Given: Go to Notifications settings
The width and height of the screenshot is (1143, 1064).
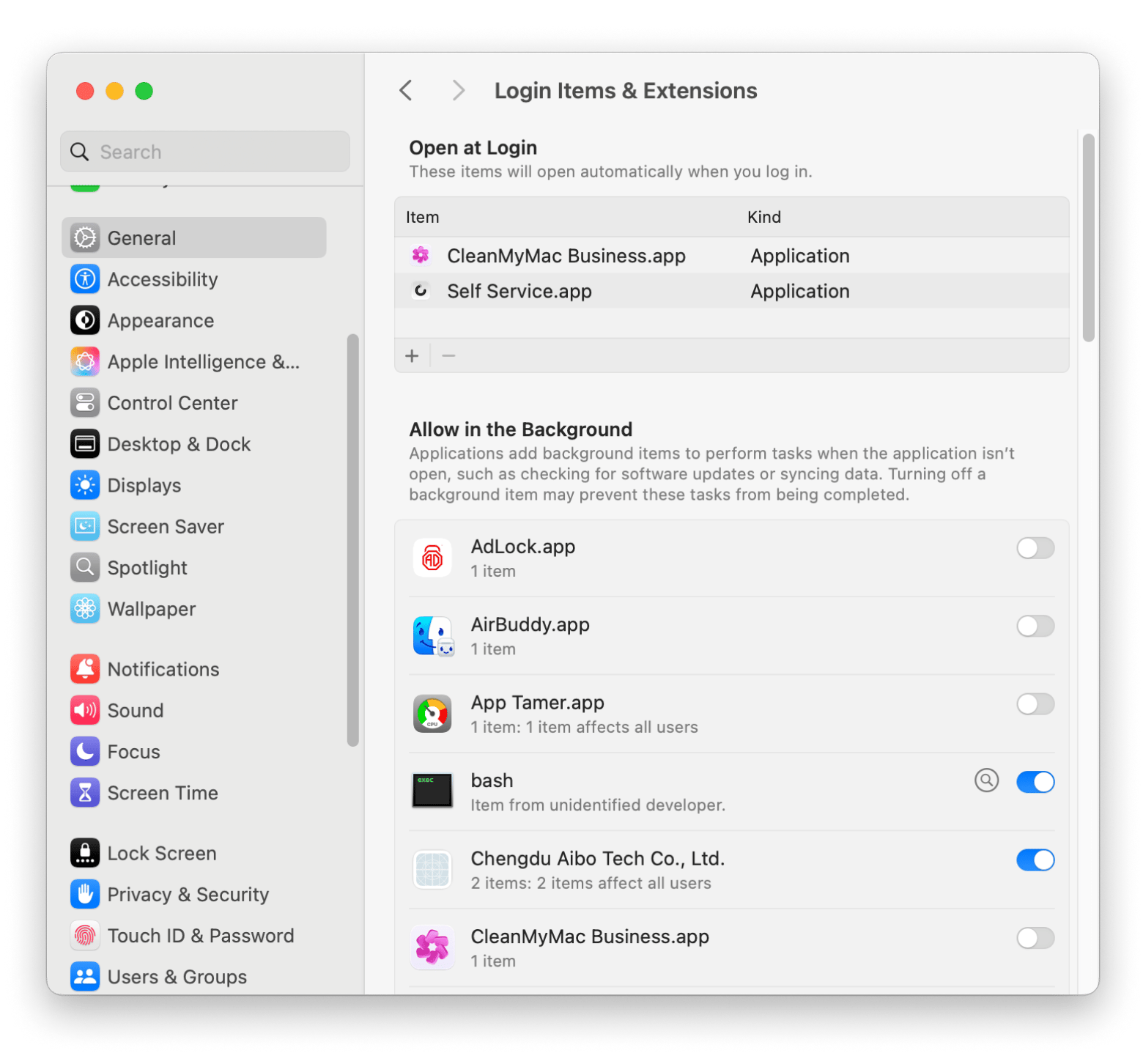Looking at the screenshot, I should click(194, 669).
